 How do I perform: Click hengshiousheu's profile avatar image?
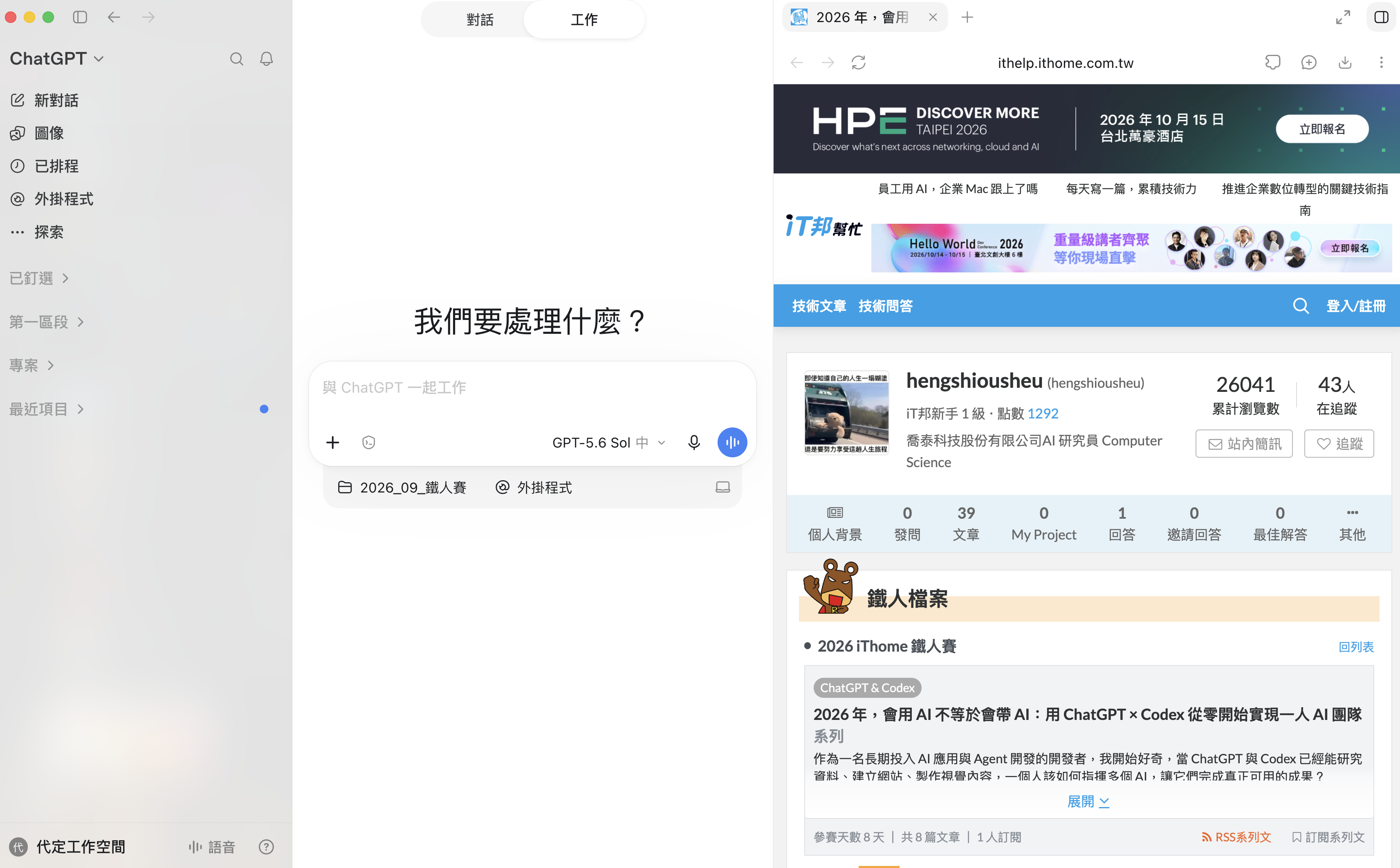846,412
